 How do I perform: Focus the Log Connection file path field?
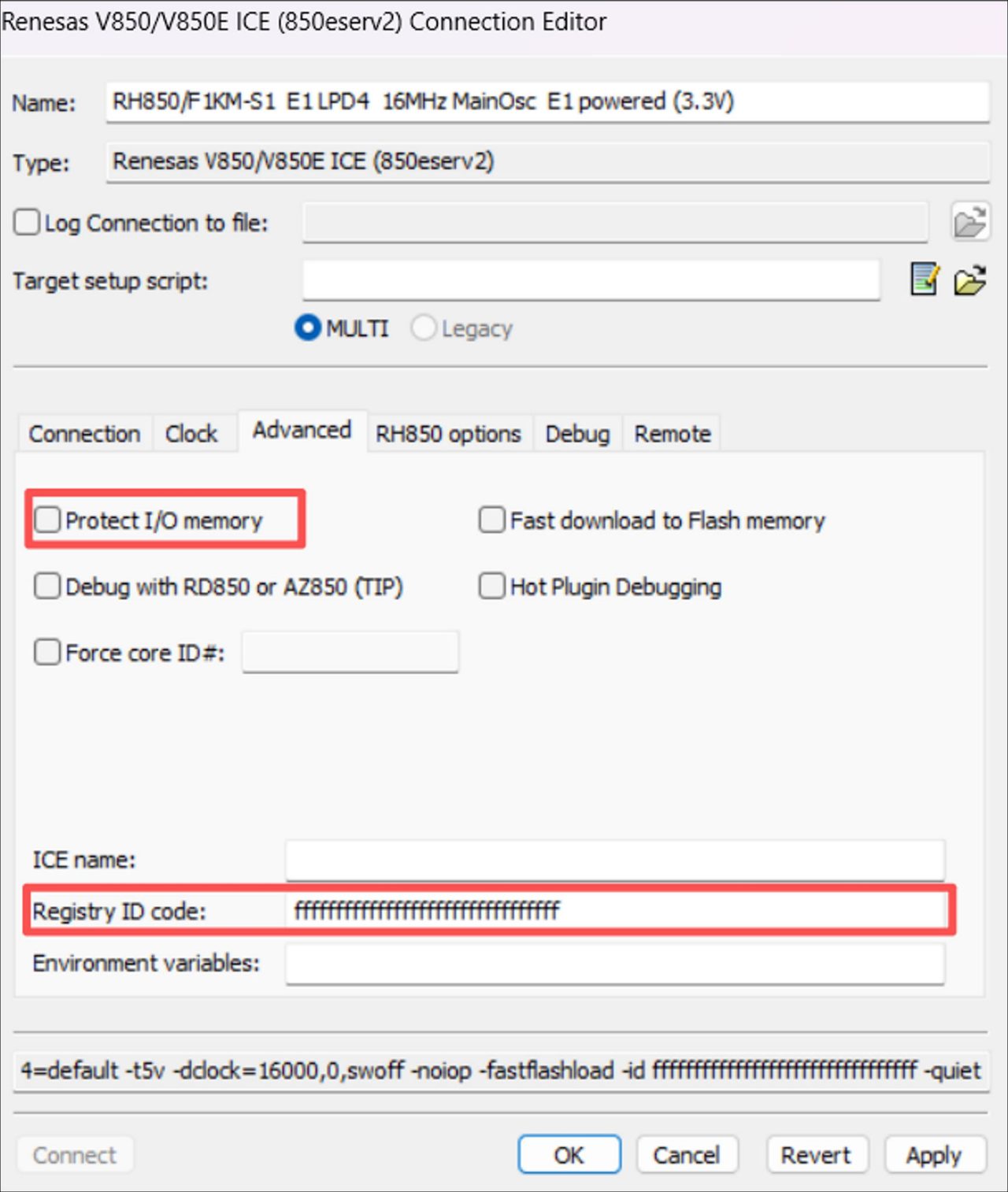coord(615,223)
